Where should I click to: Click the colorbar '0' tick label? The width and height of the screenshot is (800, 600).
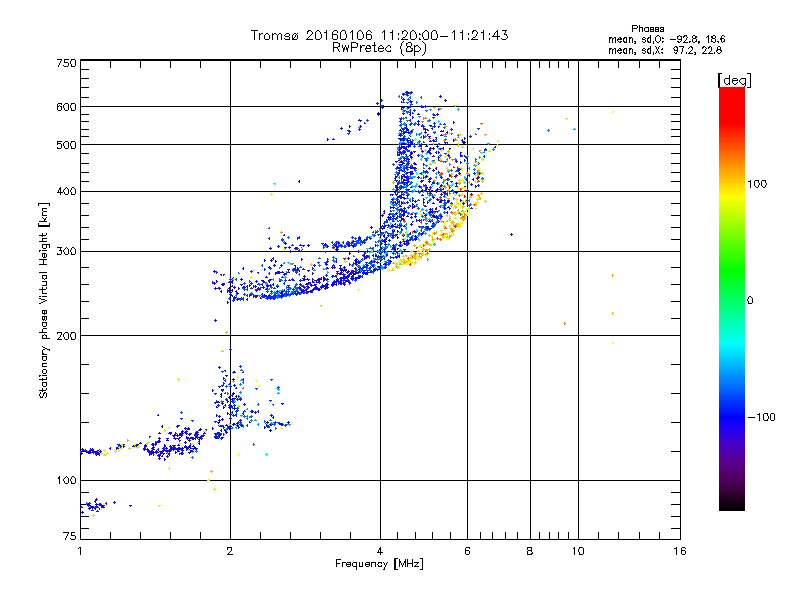coord(750,301)
